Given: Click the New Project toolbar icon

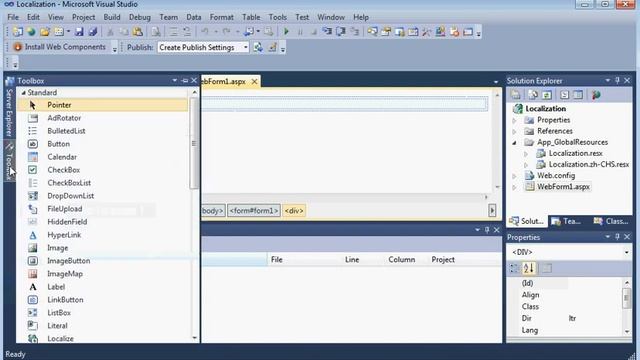Looking at the screenshot, I should pyautogui.click(x=18, y=32).
